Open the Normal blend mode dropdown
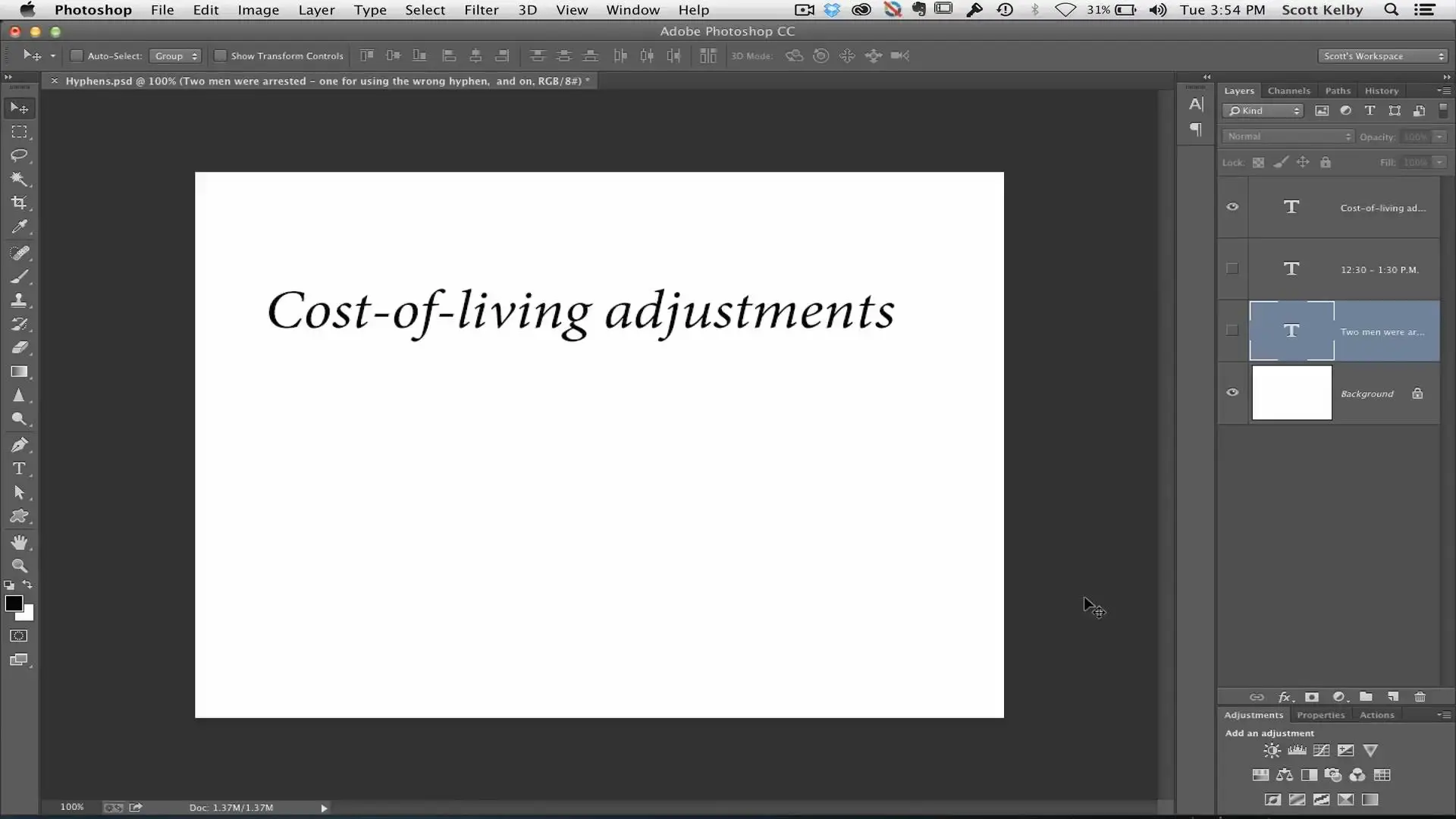This screenshot has width=1456, height=819. pos(1288,136)
